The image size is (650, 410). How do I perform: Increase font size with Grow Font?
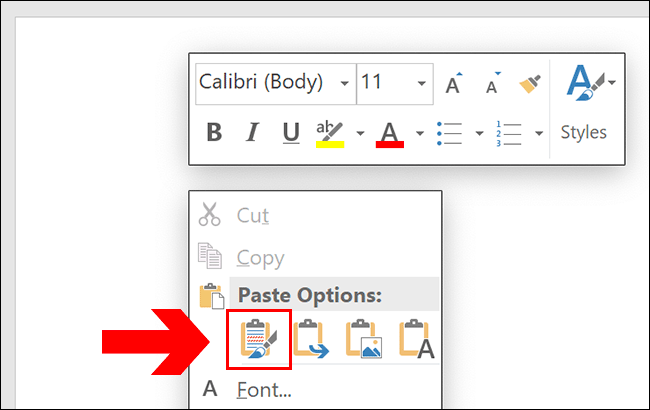453,84
